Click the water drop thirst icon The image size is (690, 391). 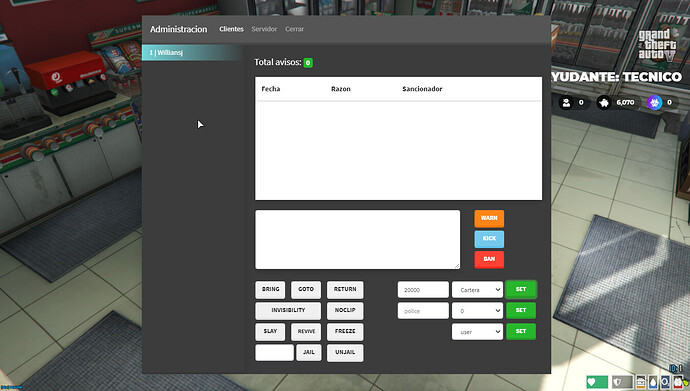click(x=653, y=382)
